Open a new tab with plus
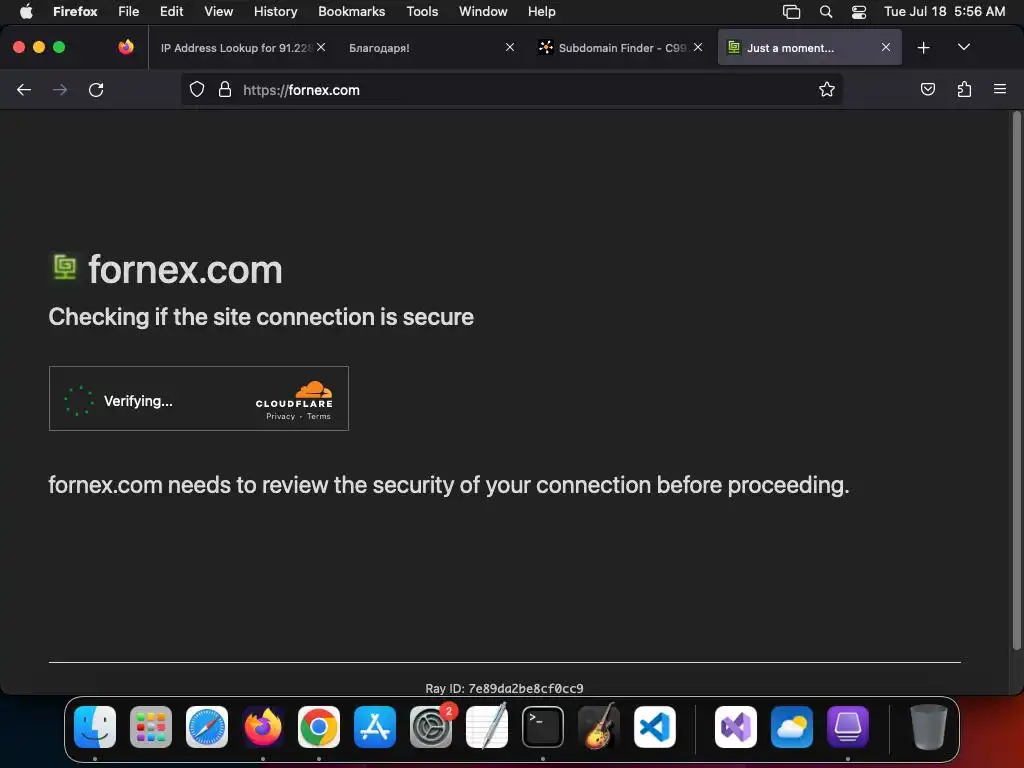Image resolution: width=1024 pixels, height=768 pixels. [923, 48]
